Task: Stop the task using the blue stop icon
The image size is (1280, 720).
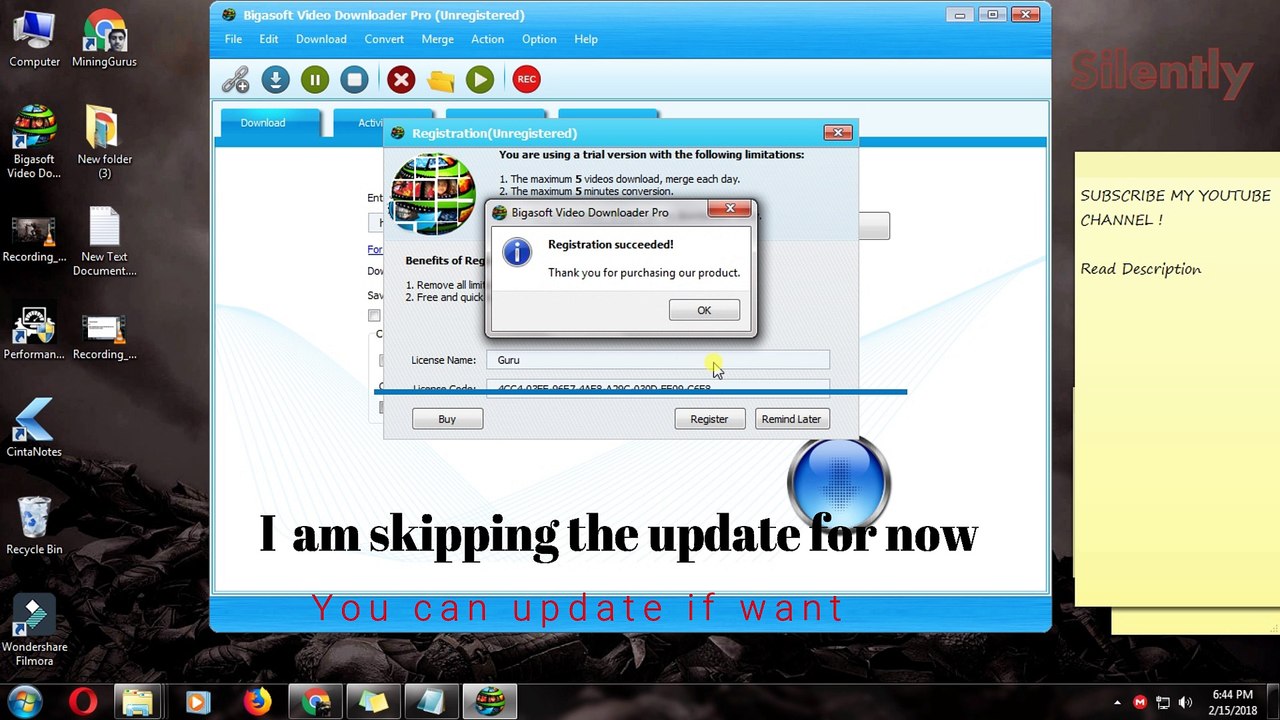Action: [354, 79]
